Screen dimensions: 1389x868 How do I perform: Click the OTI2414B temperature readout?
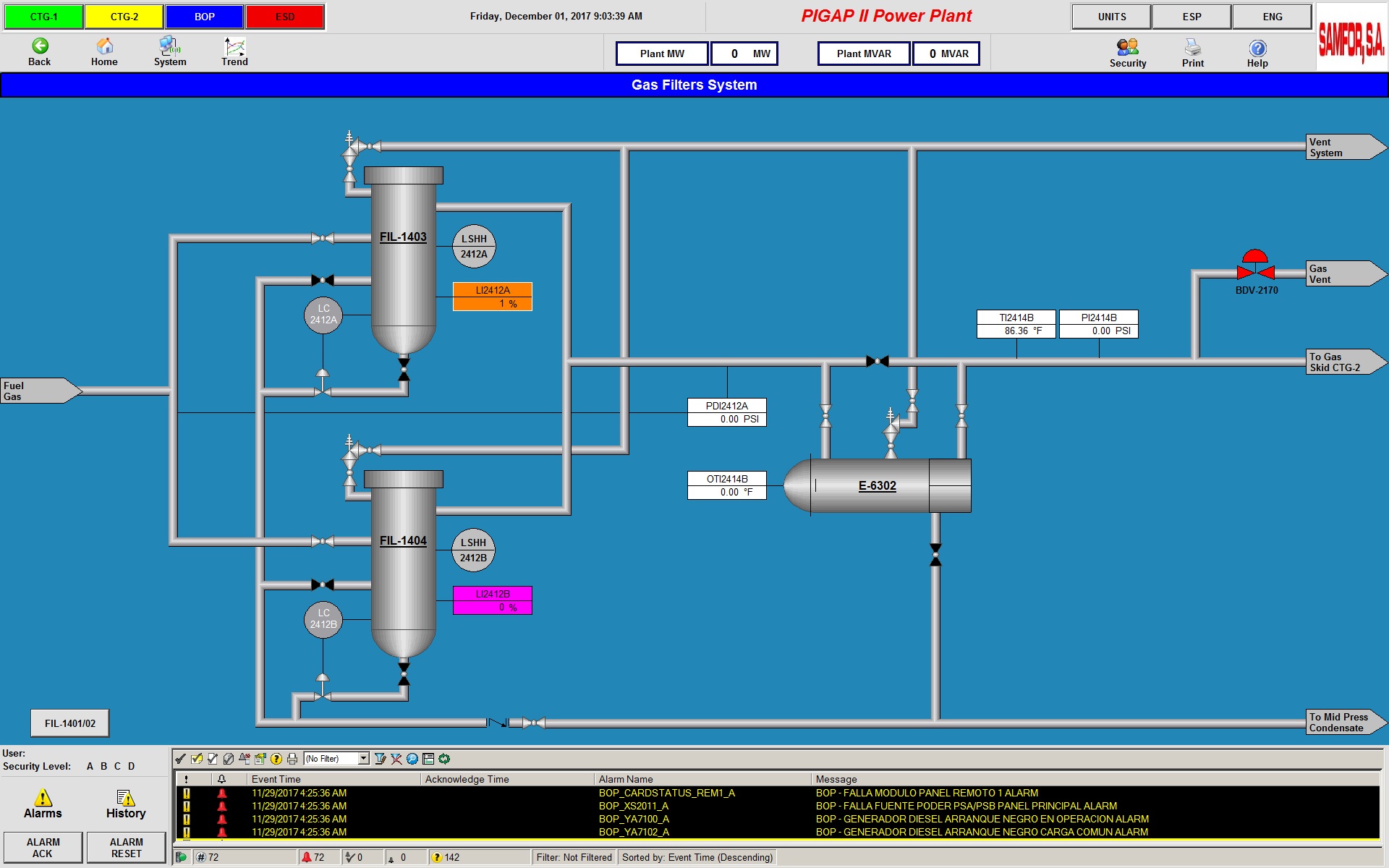point(727,485)
